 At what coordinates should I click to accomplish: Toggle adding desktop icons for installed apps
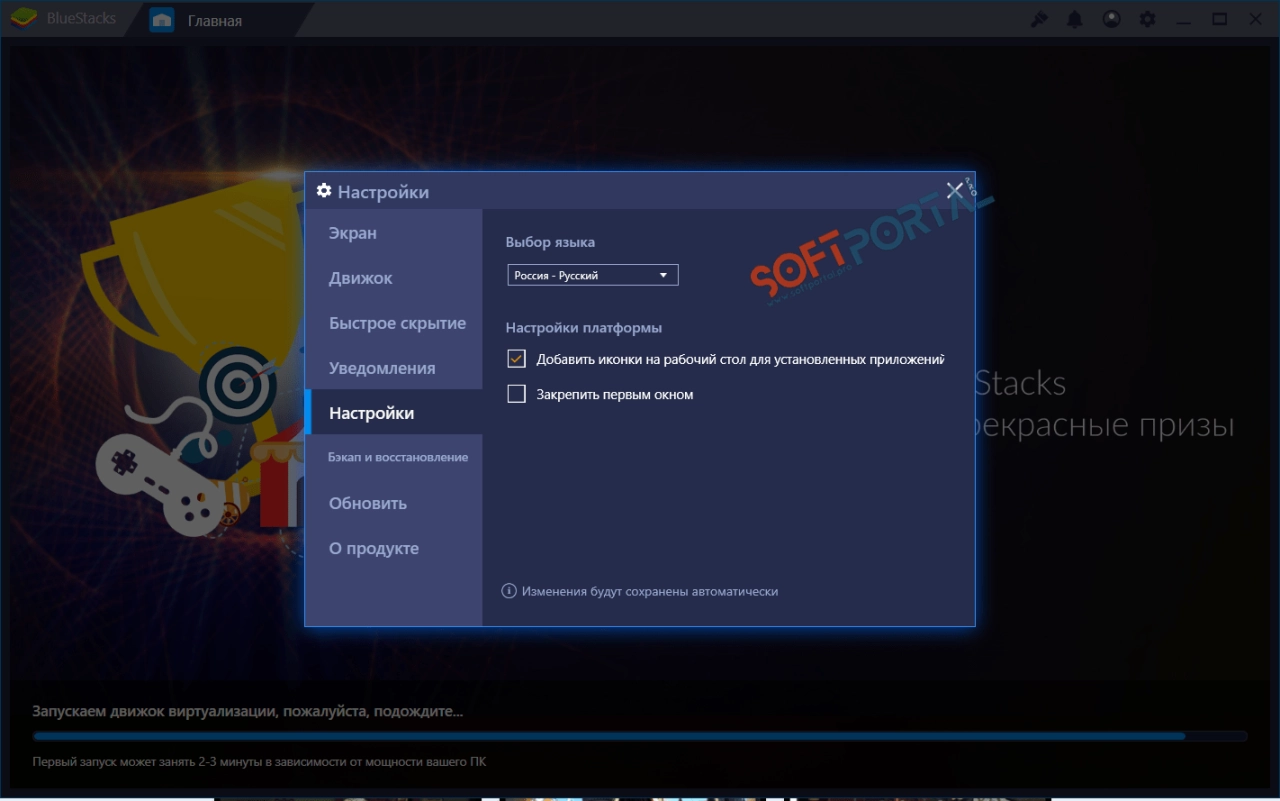pos(516,359)
